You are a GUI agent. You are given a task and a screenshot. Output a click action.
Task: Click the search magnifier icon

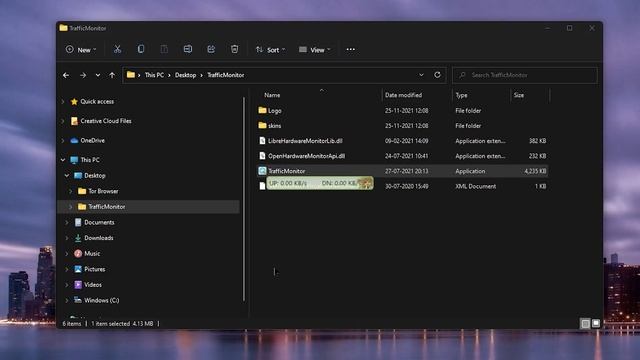(x=462, y=75)
